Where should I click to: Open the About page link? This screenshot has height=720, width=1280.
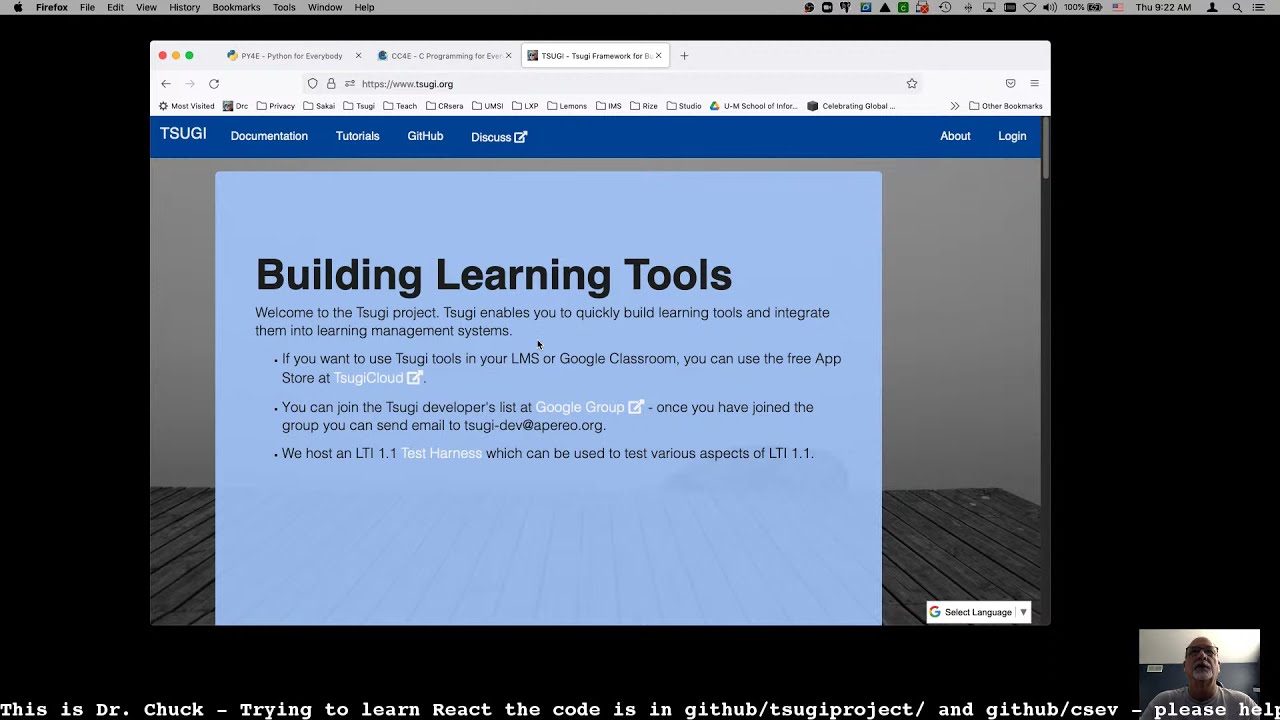click(955, 136)
